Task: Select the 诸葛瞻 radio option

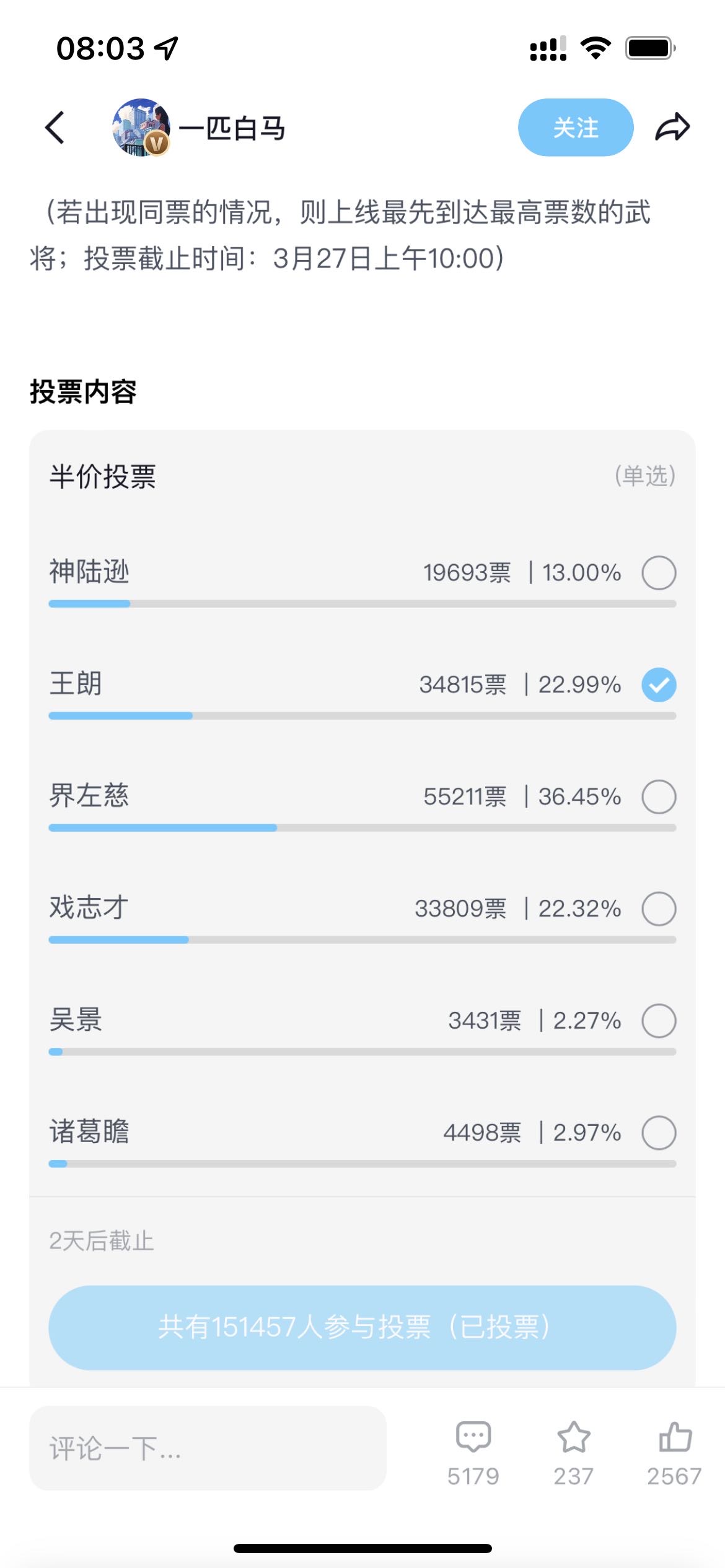Action: coord(659,1133)
